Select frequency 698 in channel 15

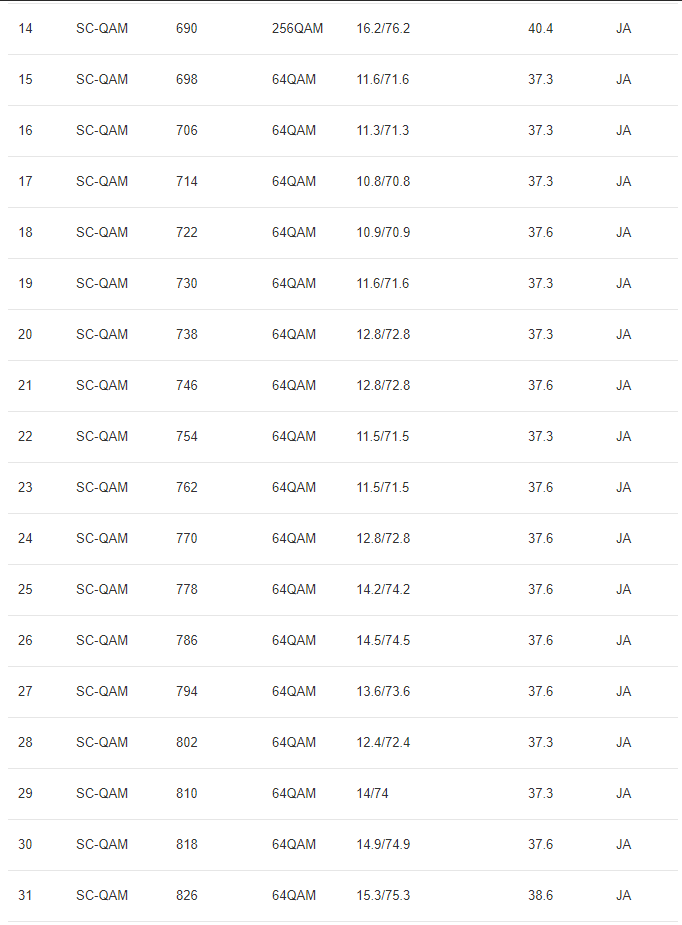coord(186,79)
